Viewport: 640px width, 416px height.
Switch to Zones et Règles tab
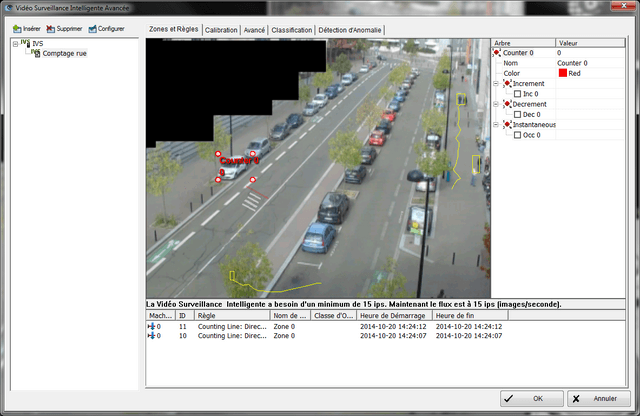pos(173,29)
